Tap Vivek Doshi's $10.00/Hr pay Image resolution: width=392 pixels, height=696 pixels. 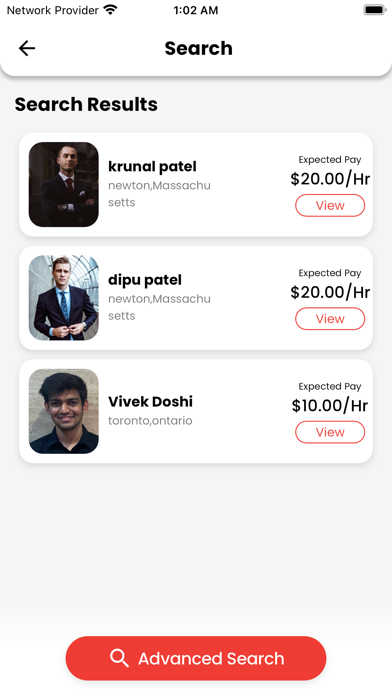tap(330, 405)
